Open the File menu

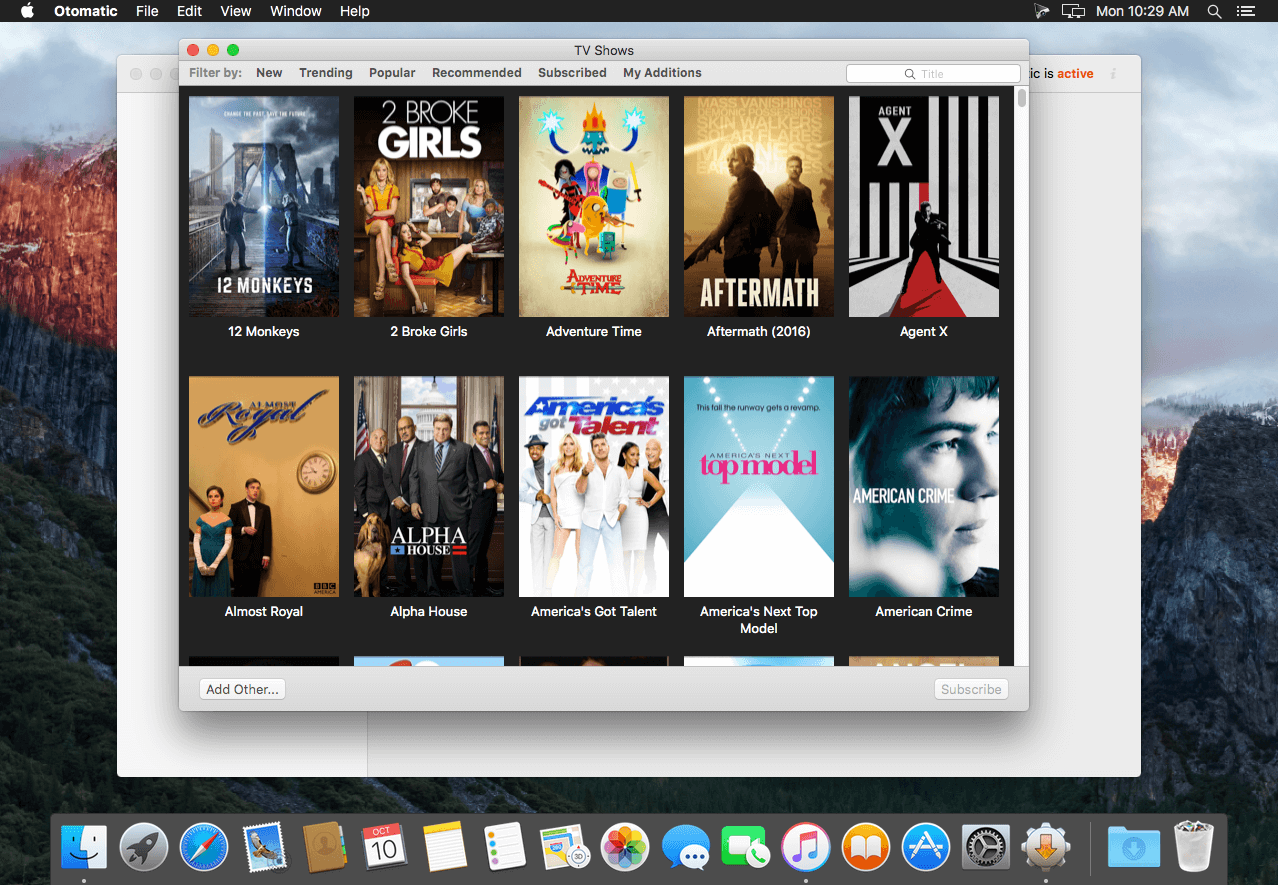pyautogui.click(x=147, y=11)
